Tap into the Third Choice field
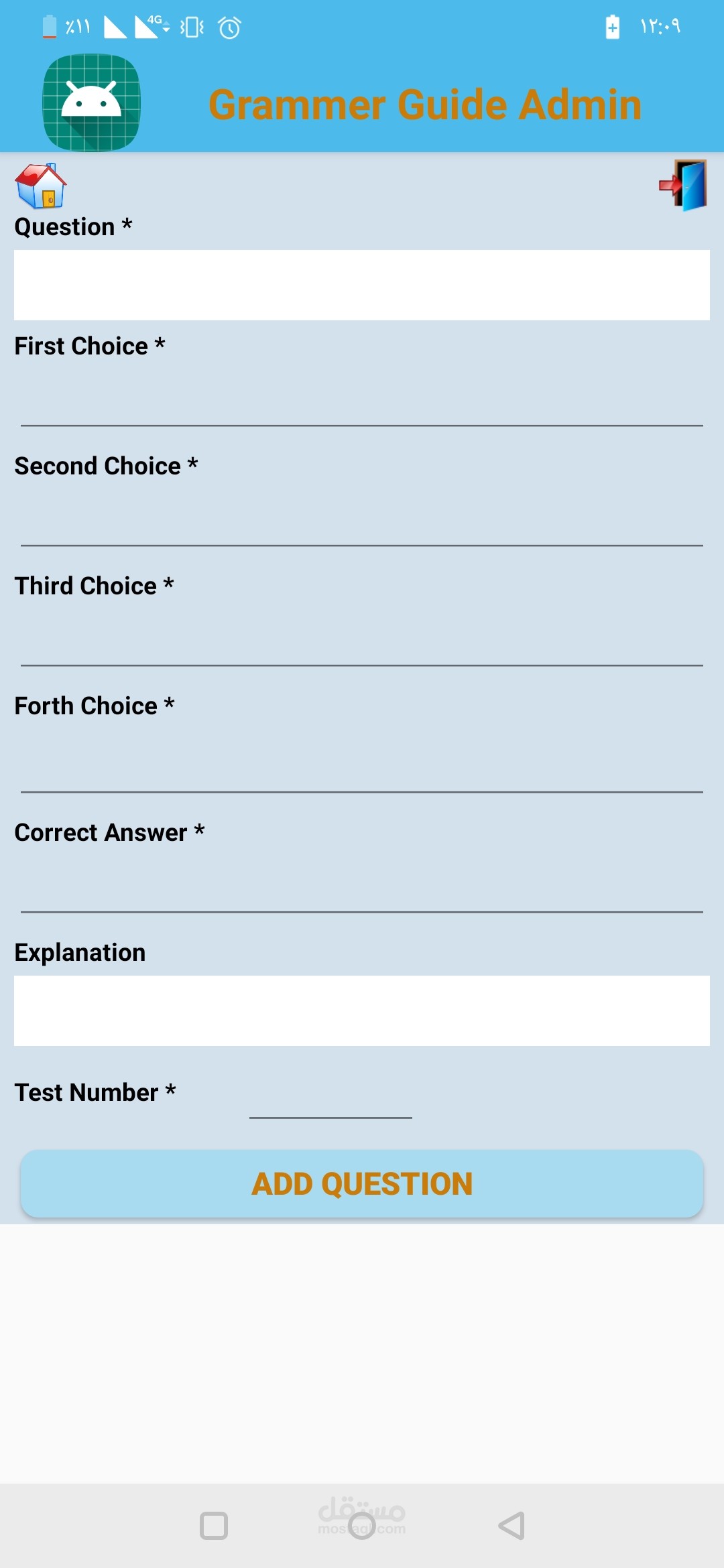The height and width of the screenshot is (1568, 724). (362, 642)
